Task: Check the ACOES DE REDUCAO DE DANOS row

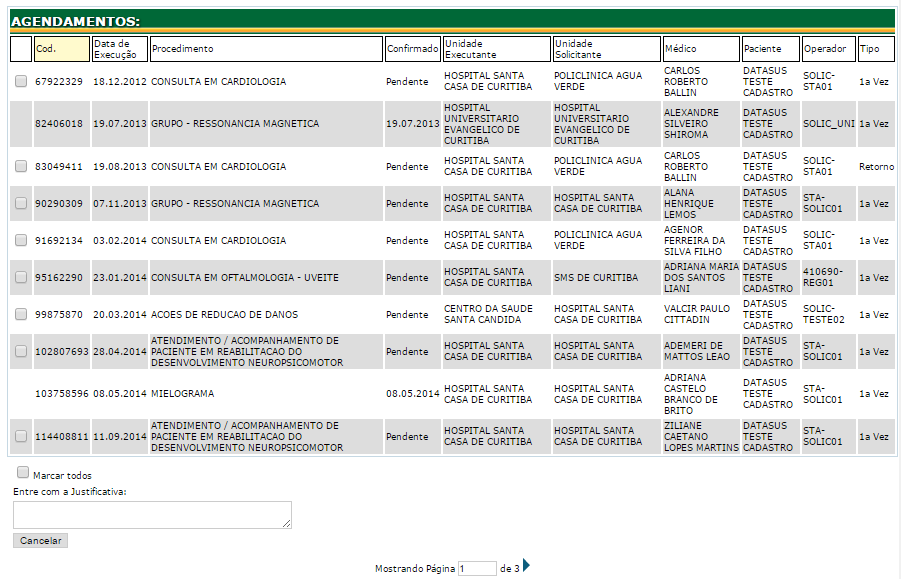Action: [x=22, y=314]
